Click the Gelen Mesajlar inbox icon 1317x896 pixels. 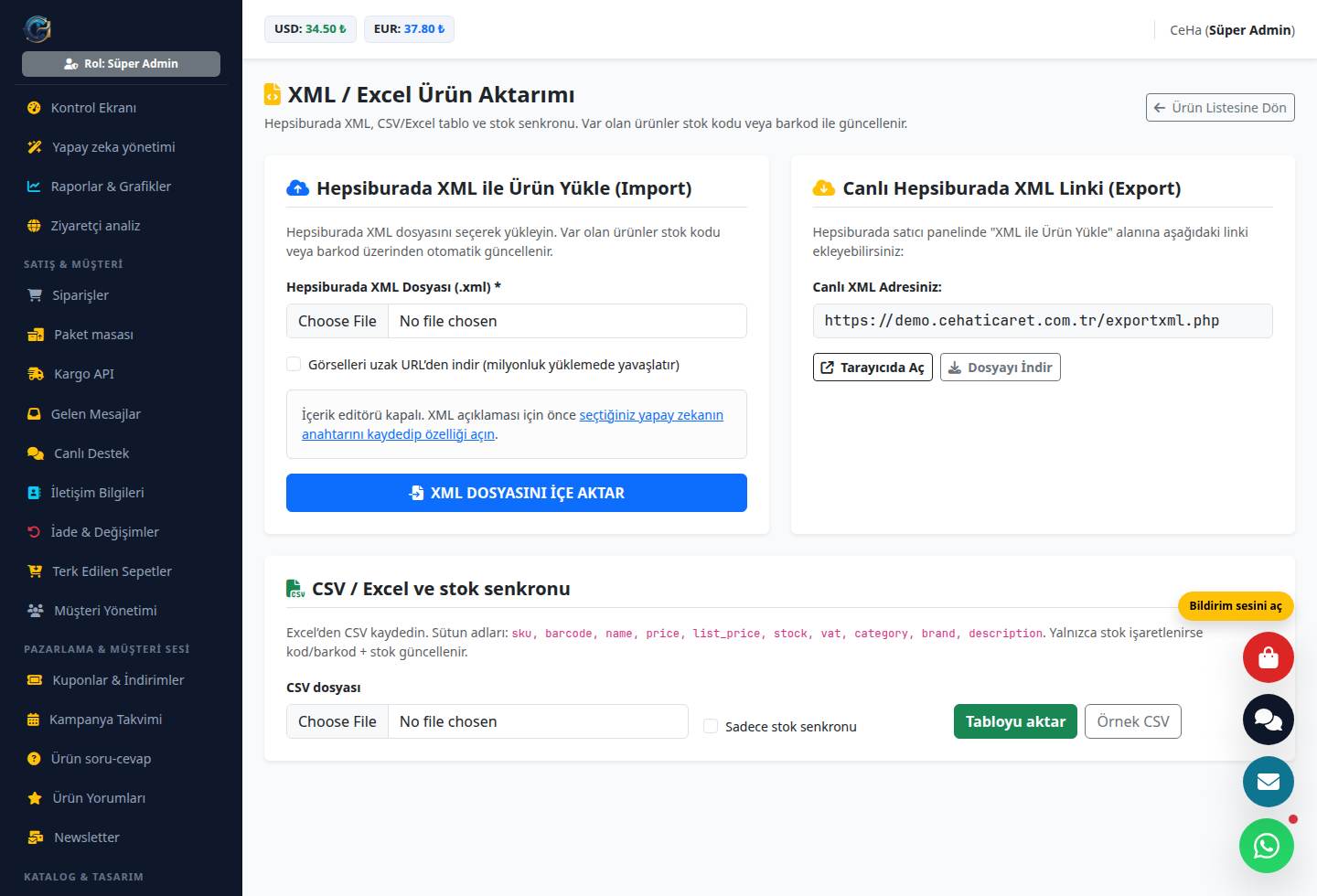pyautogui.click(x=34, y=414)
